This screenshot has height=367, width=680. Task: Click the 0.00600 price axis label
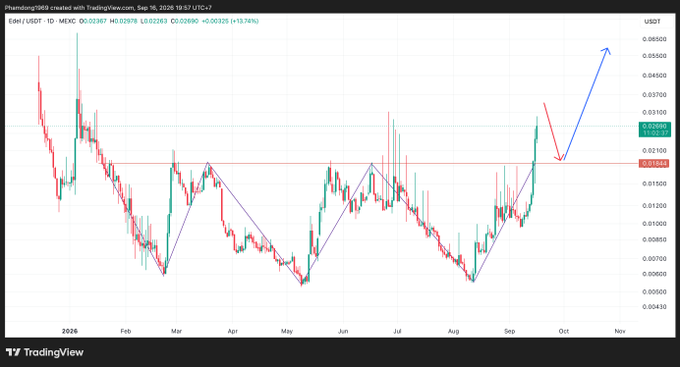point(654,274)
